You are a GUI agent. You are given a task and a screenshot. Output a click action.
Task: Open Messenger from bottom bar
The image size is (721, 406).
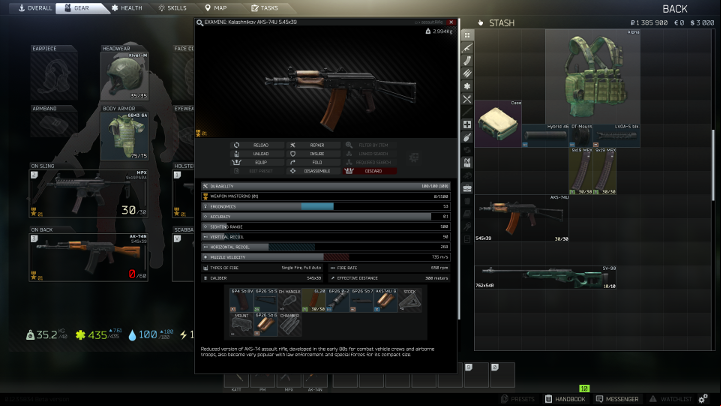(x=617, y=399)
